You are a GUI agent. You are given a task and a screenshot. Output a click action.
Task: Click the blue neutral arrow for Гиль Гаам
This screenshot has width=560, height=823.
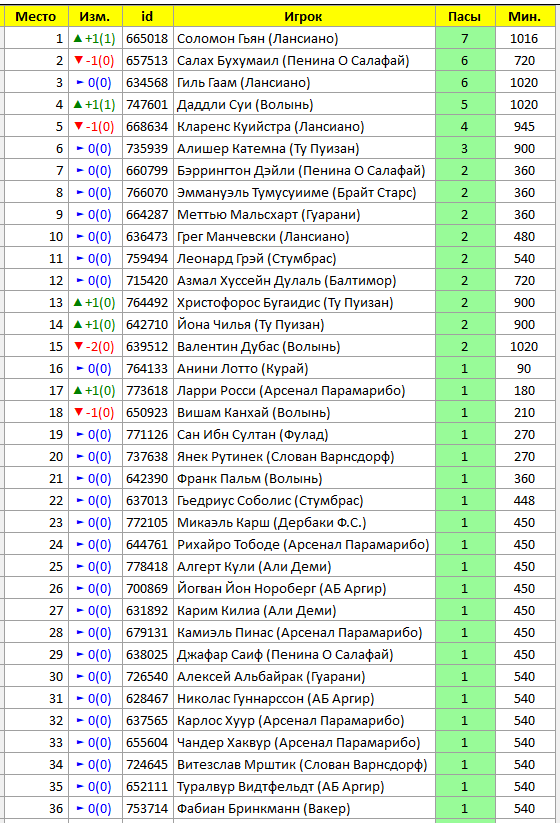[80, 82]
